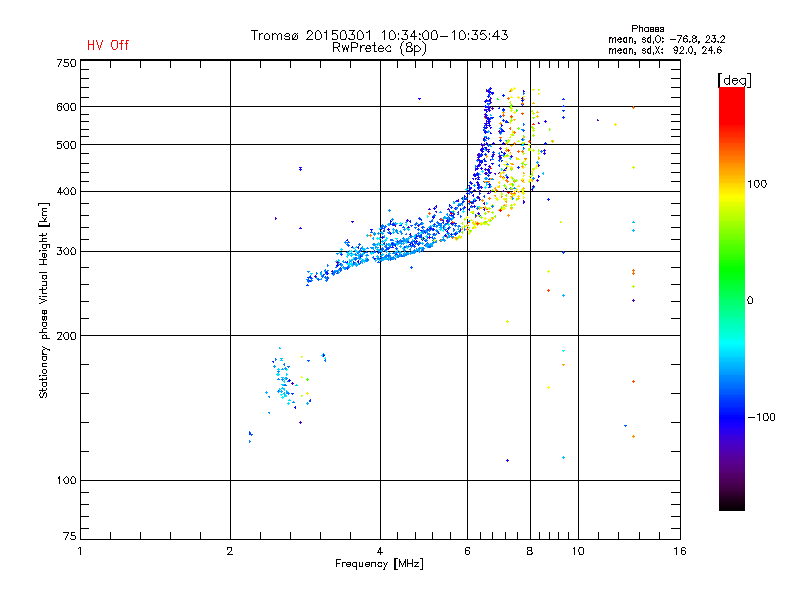Click the 4 MHz x-axis label

[380, 551]
